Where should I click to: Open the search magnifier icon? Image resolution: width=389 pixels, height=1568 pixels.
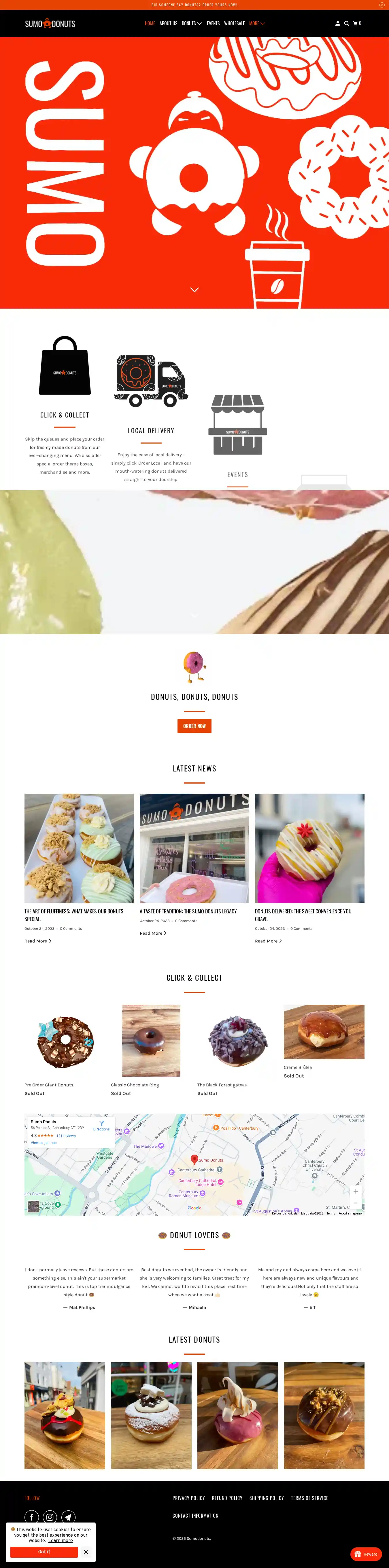tap(346, 24)
